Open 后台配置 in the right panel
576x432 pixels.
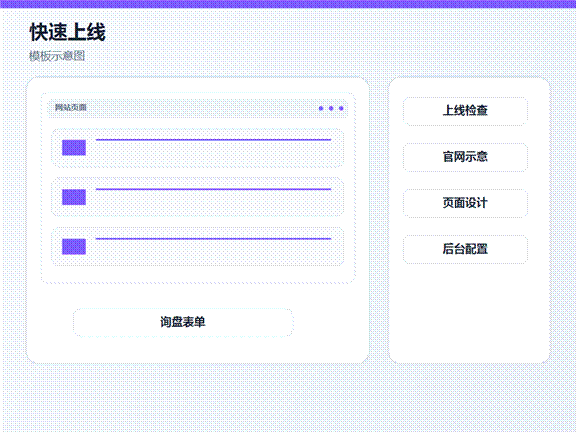click(465, 249)
